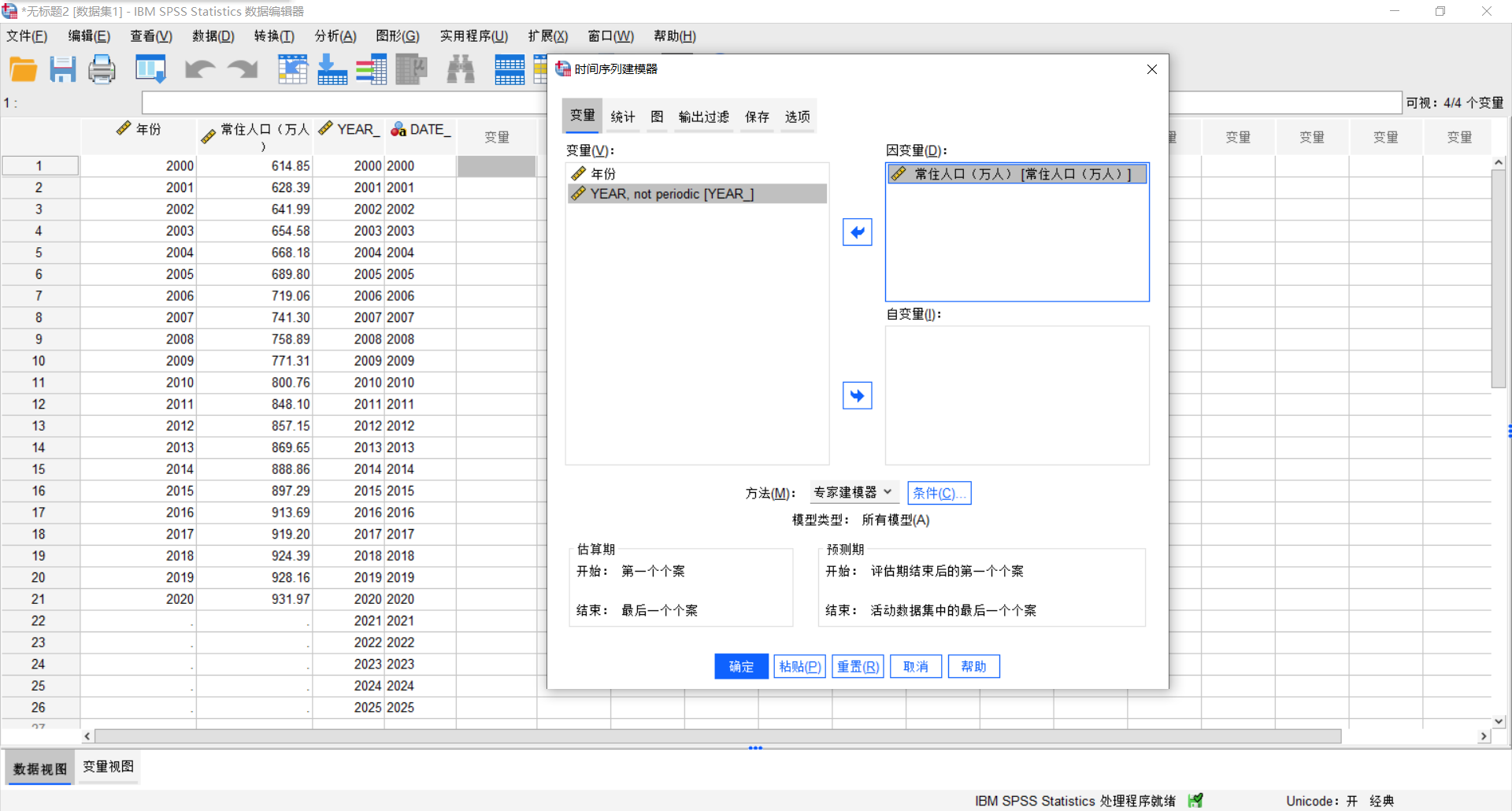Image resolution: width=1512 pixels, height=811 pixels.
Task: Cancel the dialog with 取消
Action: (x=916, y=667)
